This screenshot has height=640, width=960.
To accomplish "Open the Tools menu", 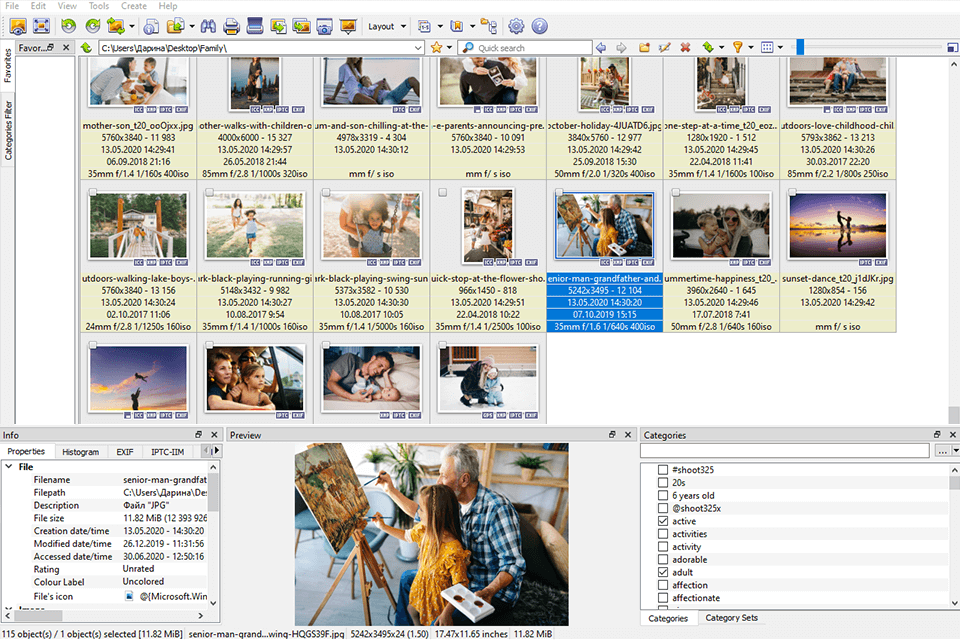I will 98,5.
